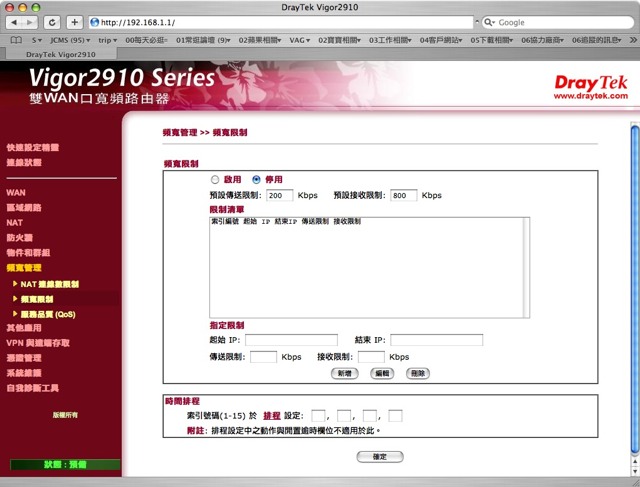Open the 02寶寶相關 bookmarks folder
The image size is (640, 487).
(x=340, y=40)
